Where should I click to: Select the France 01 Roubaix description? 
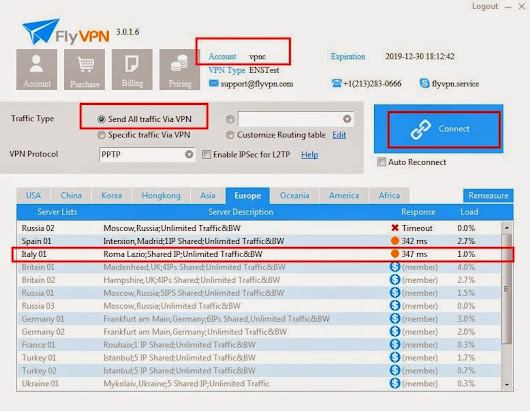pyautogui.click(x=179, y=345)
